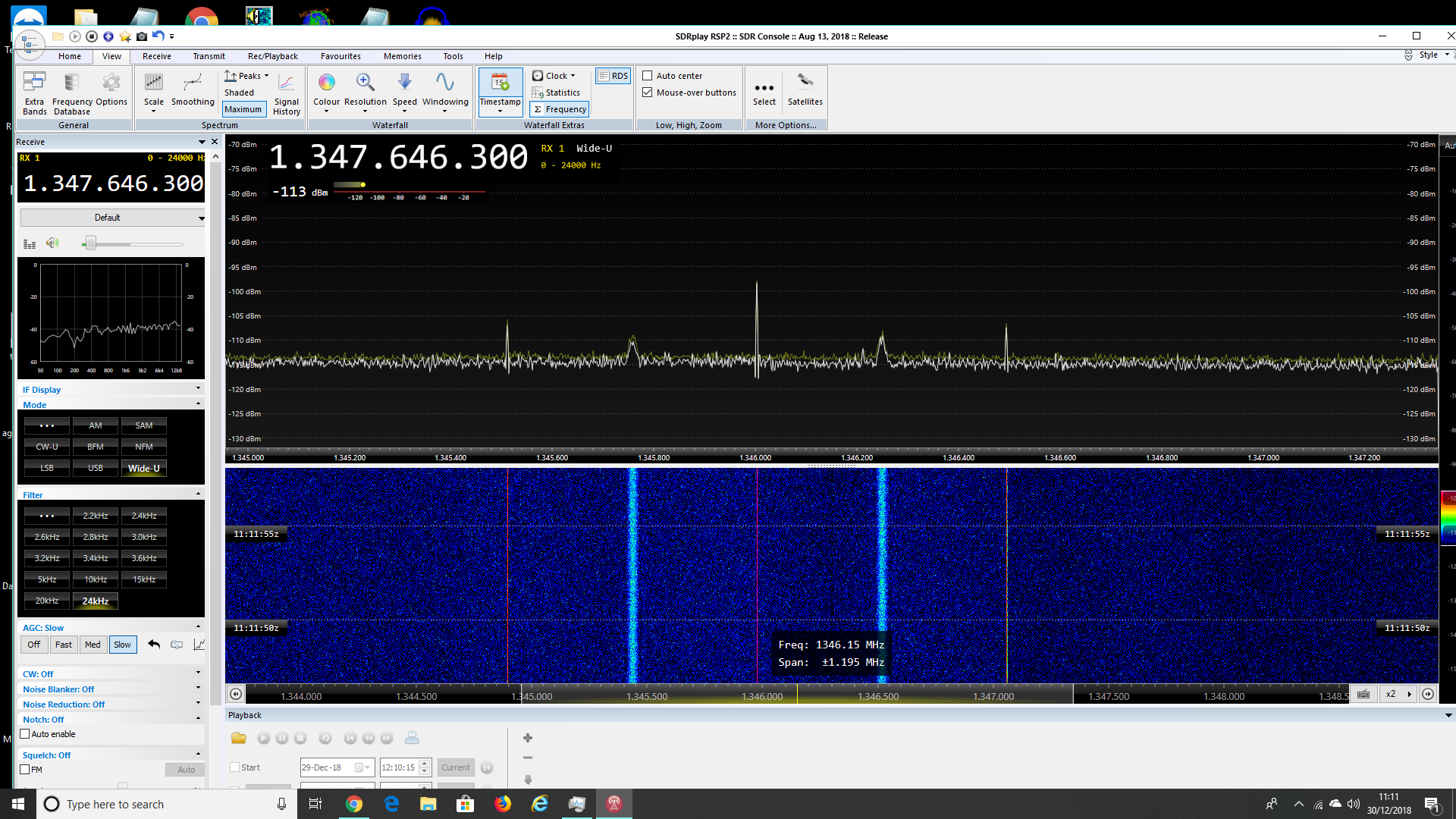The width and height of the screenshot is (1456, 819).
Task: Open the Memories ribbon tab
Action: pos(402,56)
